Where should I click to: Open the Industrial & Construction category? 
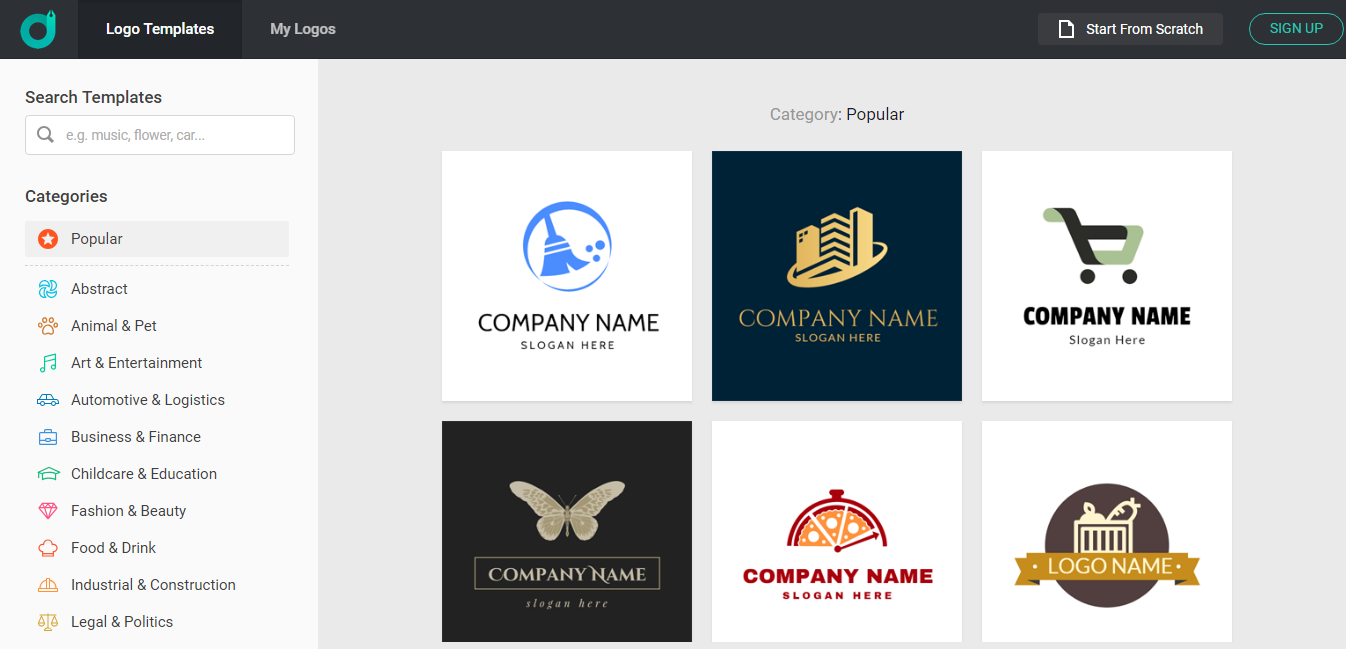[153, 585]
